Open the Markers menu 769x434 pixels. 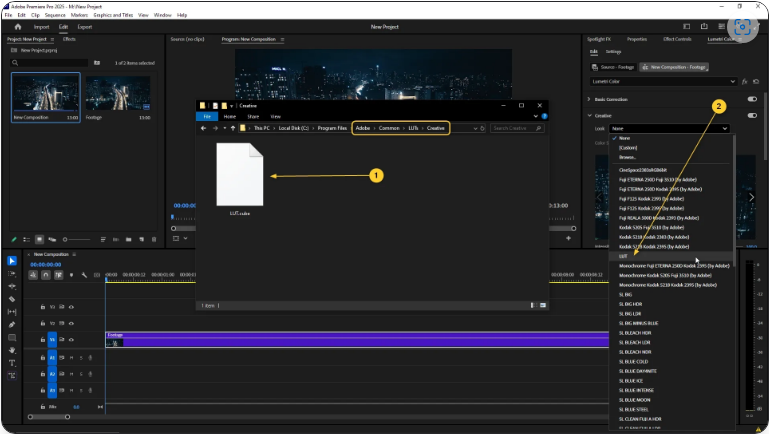click(79, 15)
